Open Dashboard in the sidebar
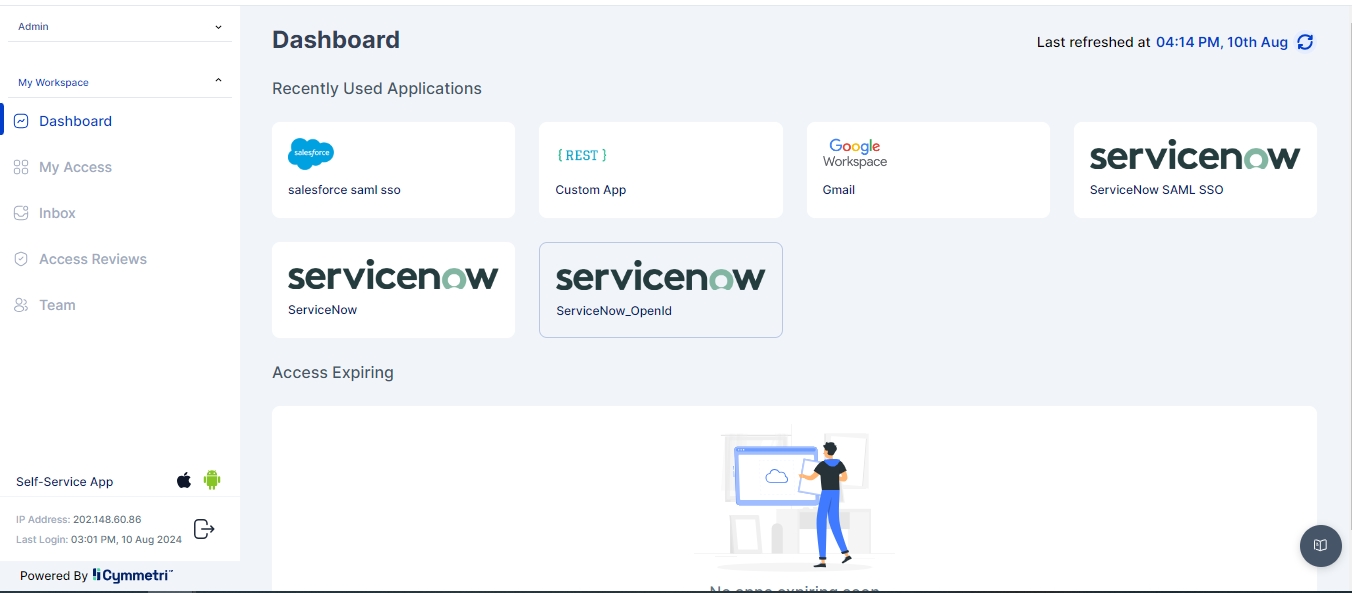Image resolution: width=1352 pixels, height=593 pixels. tap(75, 121)
